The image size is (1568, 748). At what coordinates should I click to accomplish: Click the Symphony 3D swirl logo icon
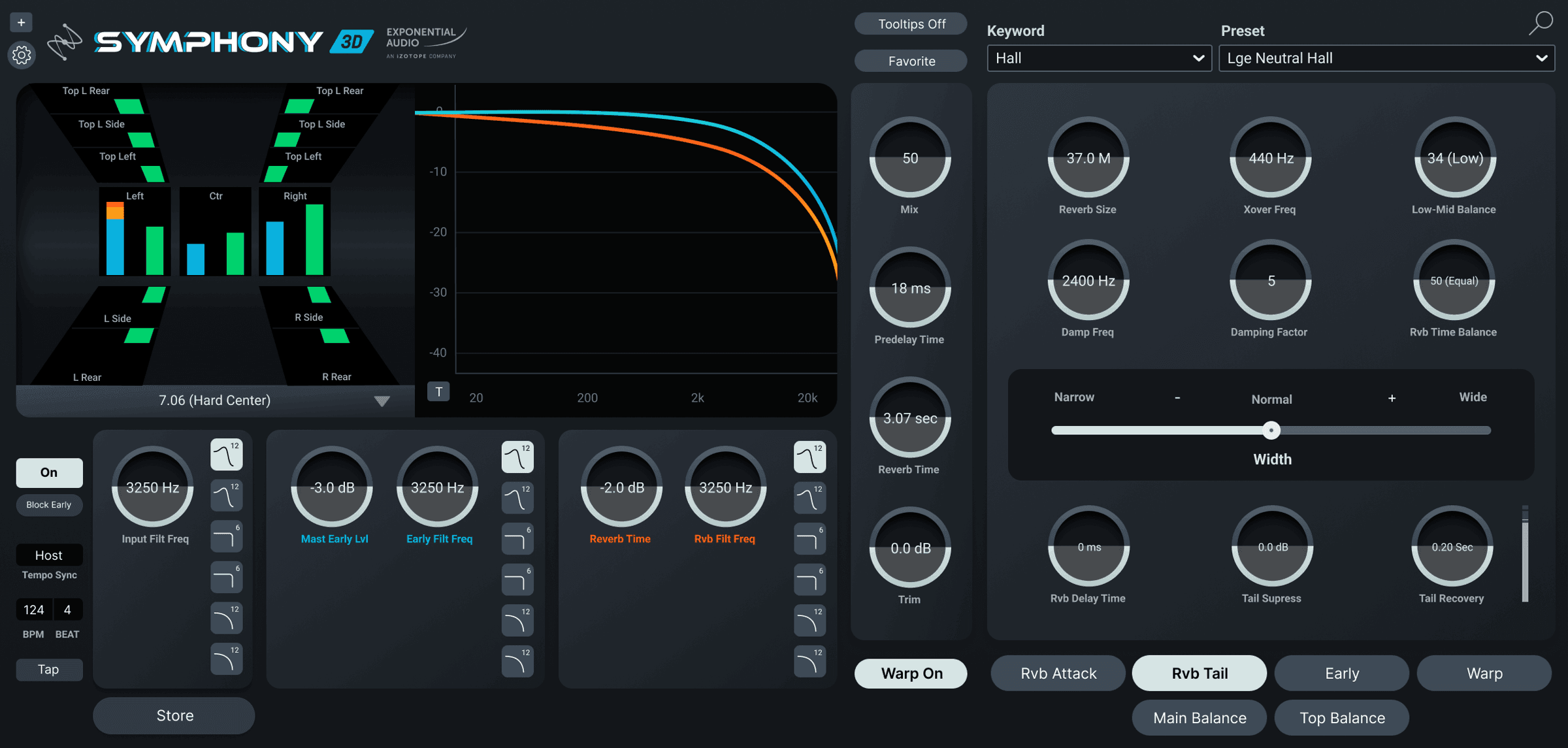pos(65,42)
